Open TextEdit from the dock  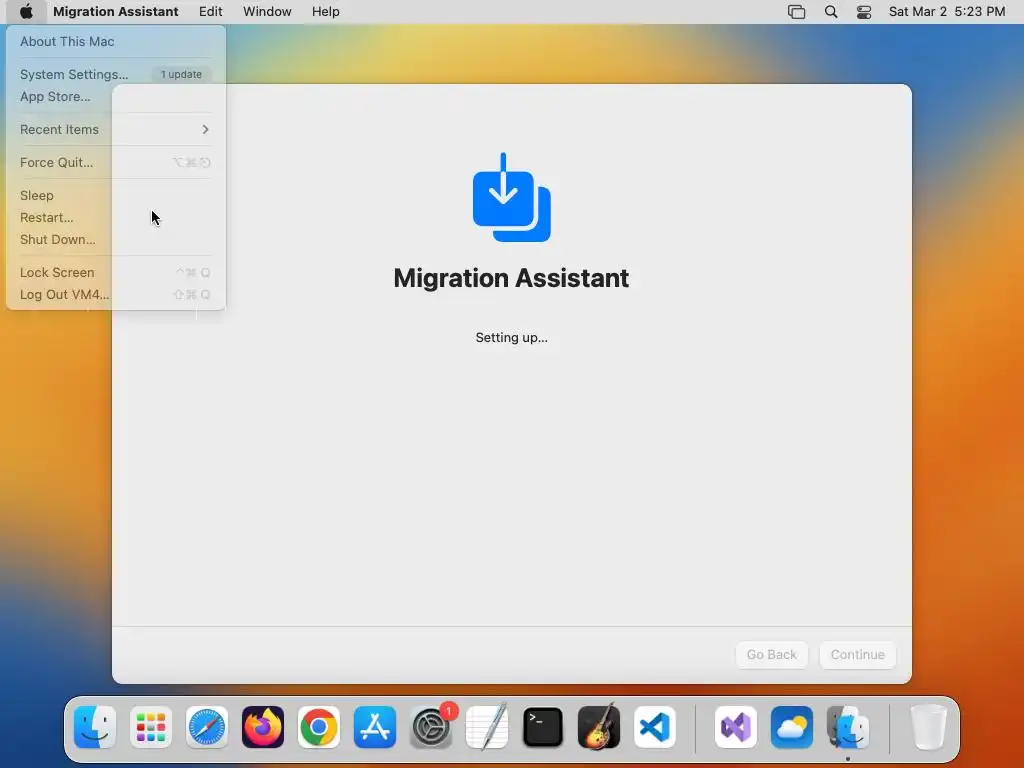[487, 727]
